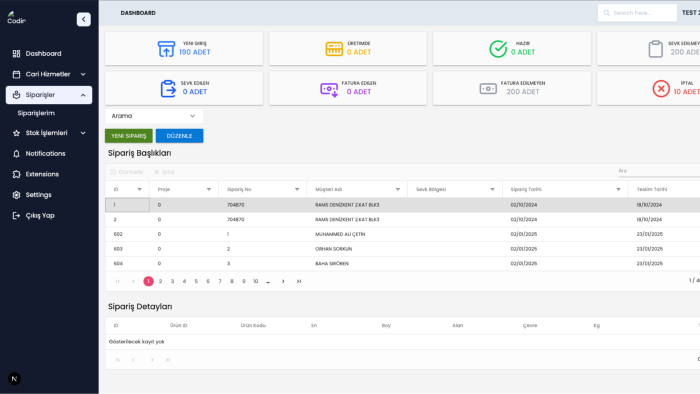
Task: Expand the Cari Hizmetler menu
Action: [49, 74]
